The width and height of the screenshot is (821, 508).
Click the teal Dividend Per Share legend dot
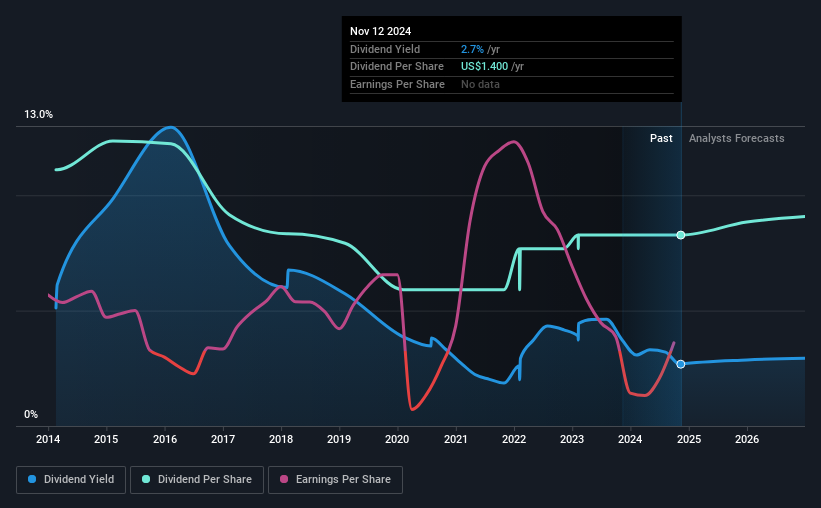(146, 479)
